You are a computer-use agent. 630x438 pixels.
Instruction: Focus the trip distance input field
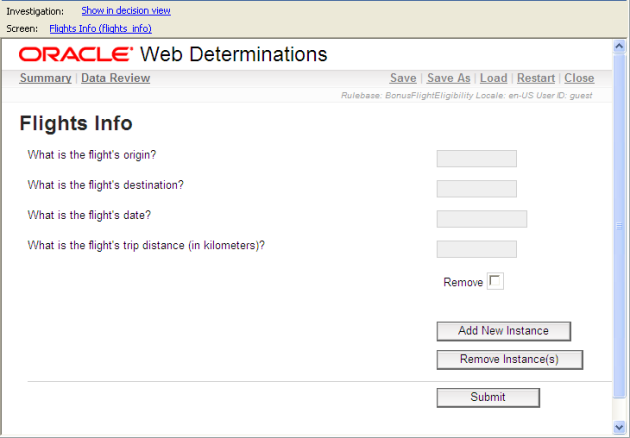477,249
